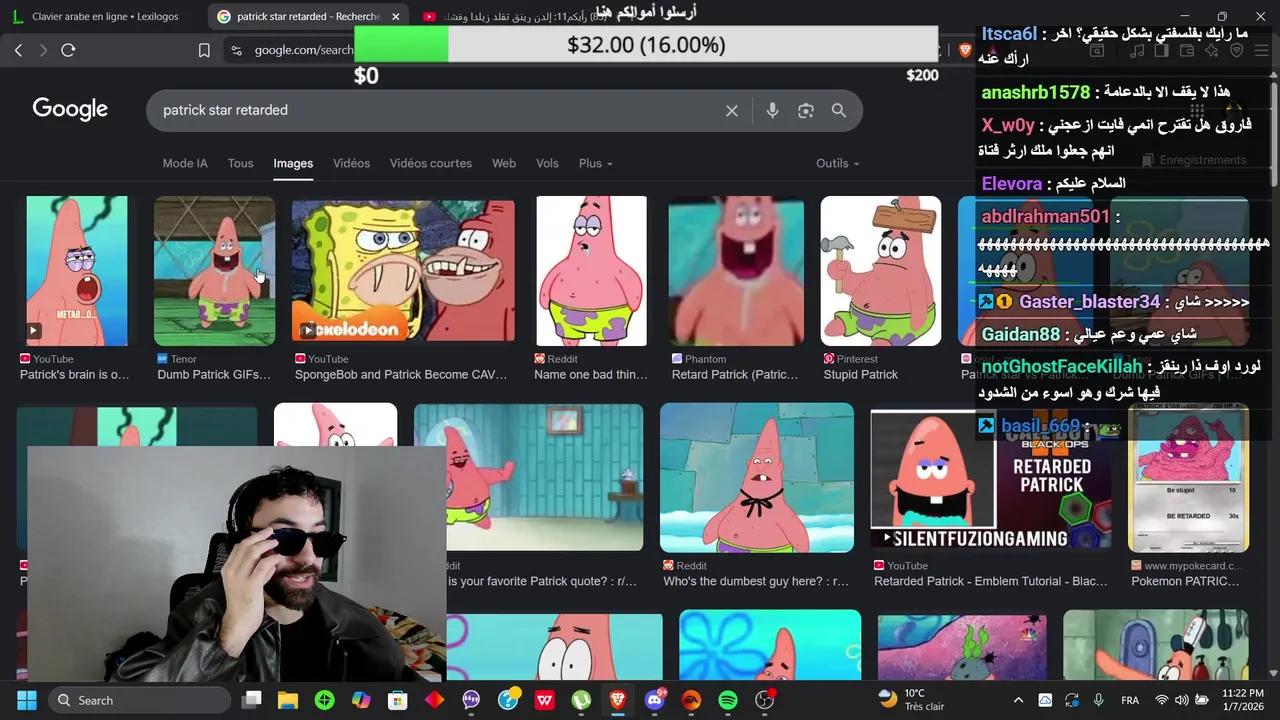Click the google.com address bar
This screenshot has width=1280, height=720.
(303, 50)
